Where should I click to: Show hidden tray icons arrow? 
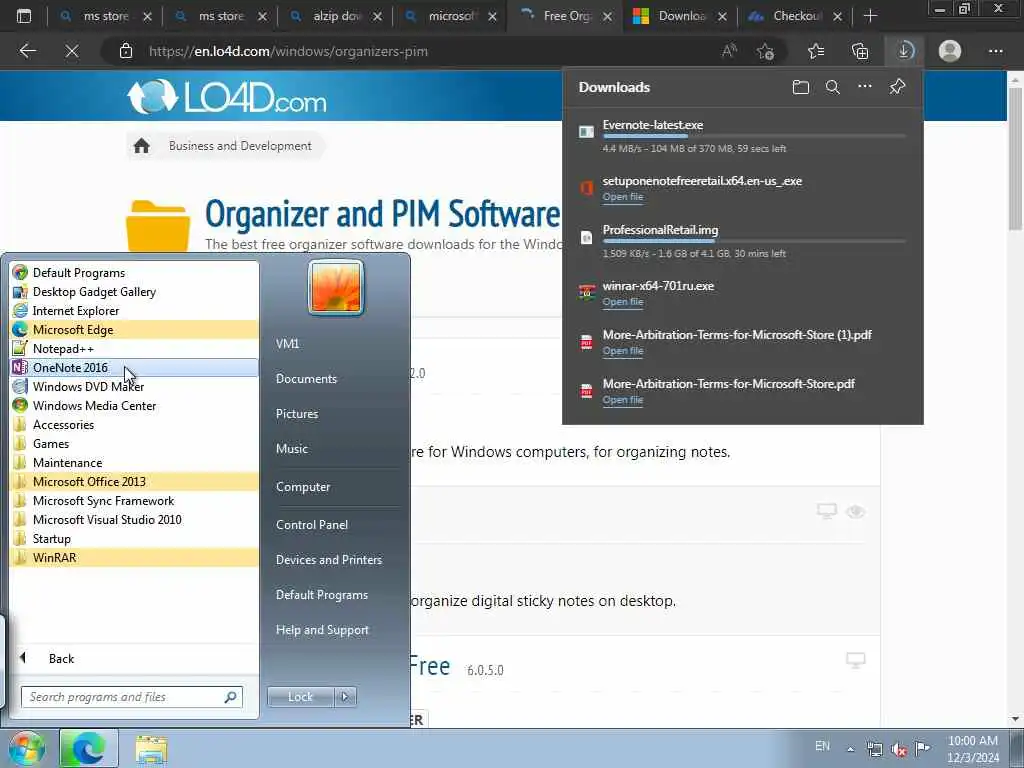[x=850, y=749]
